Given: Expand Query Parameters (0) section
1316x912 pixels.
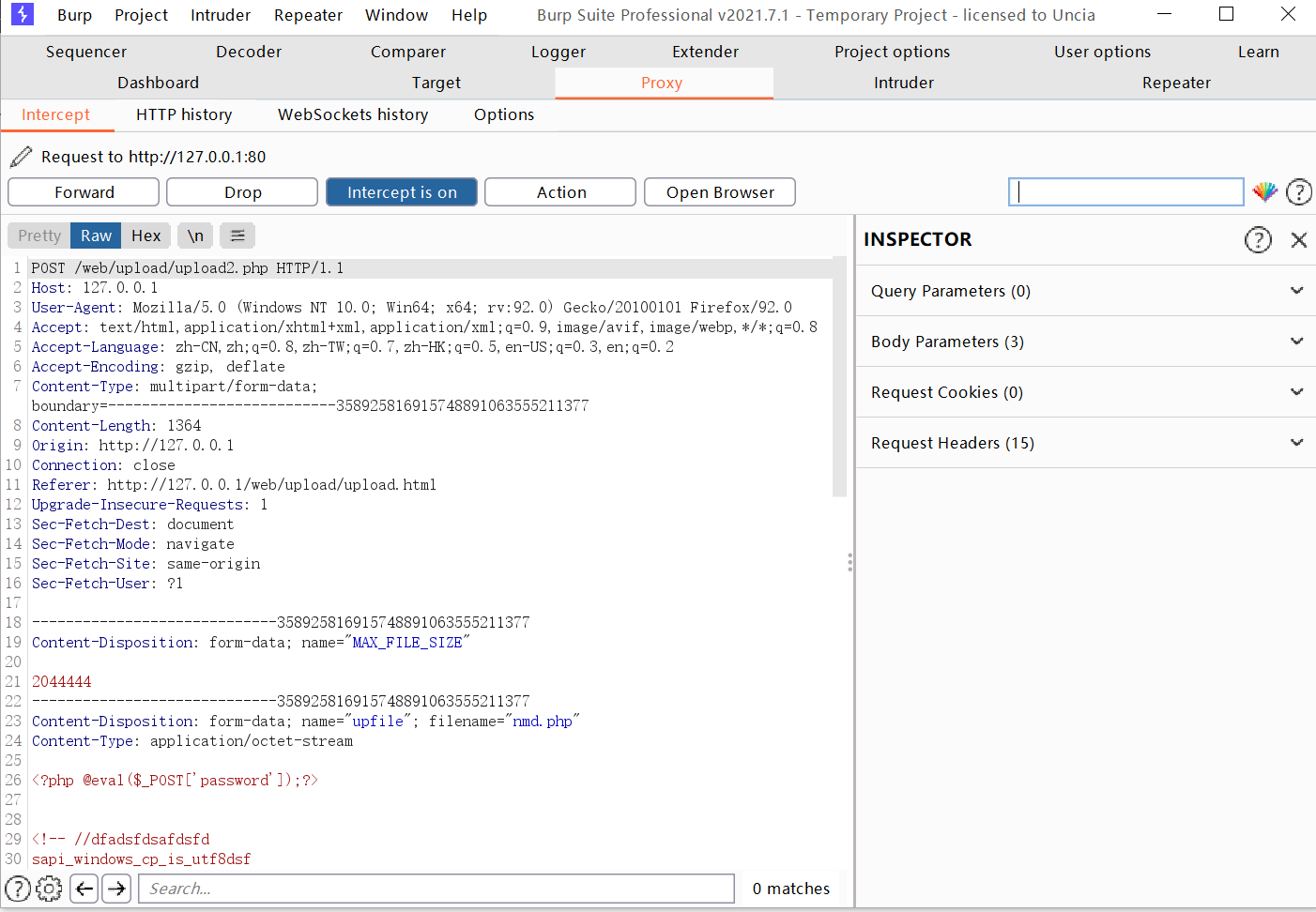Looking at the screenshot, I should [1085, 291].
